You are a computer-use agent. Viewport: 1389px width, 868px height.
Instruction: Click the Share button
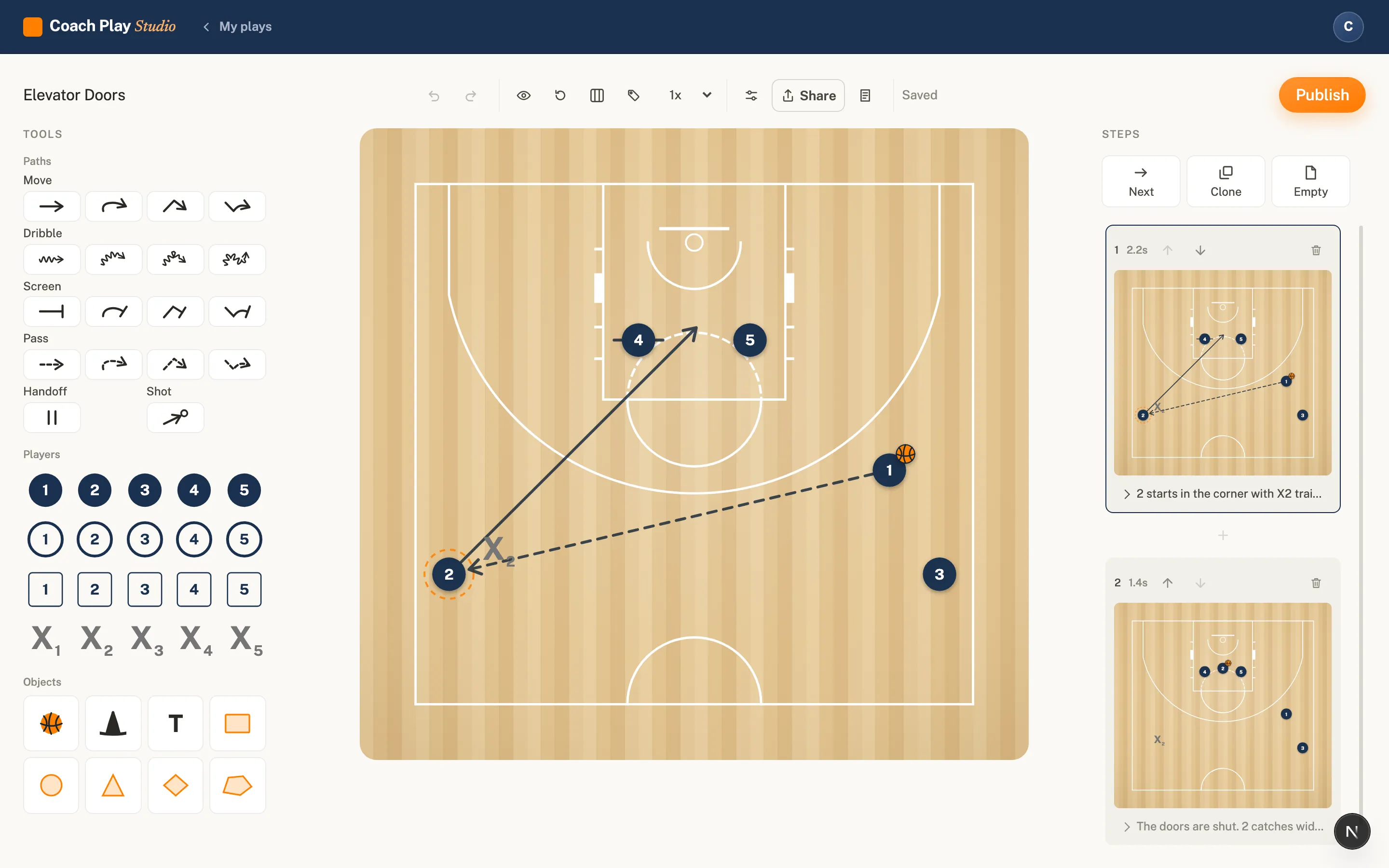coord(808,95)
